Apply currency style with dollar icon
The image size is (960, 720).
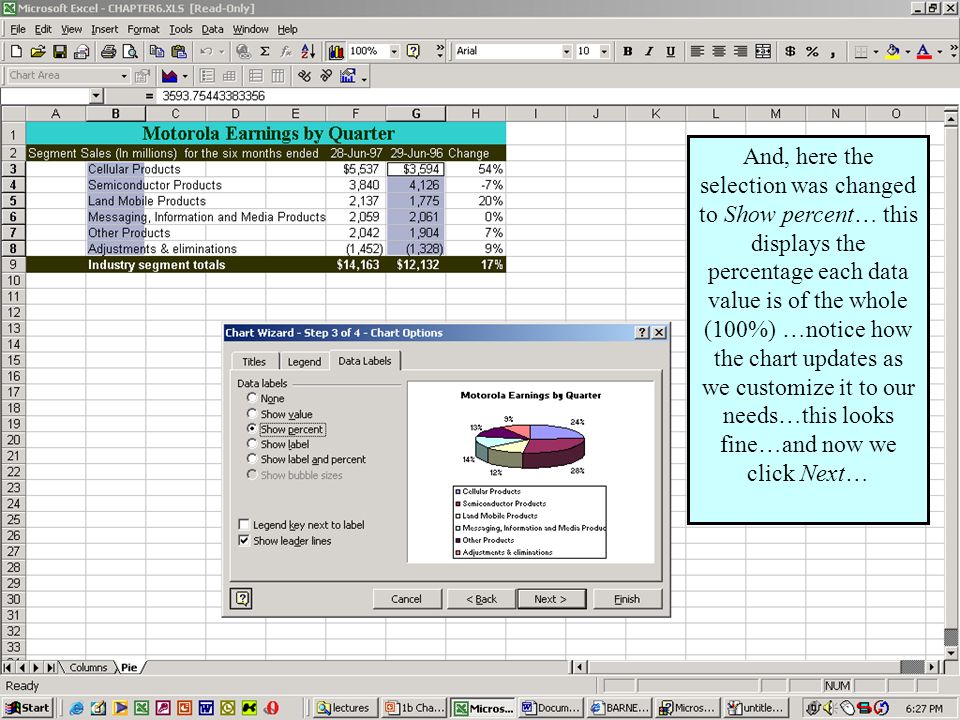(x=790, y=51)
